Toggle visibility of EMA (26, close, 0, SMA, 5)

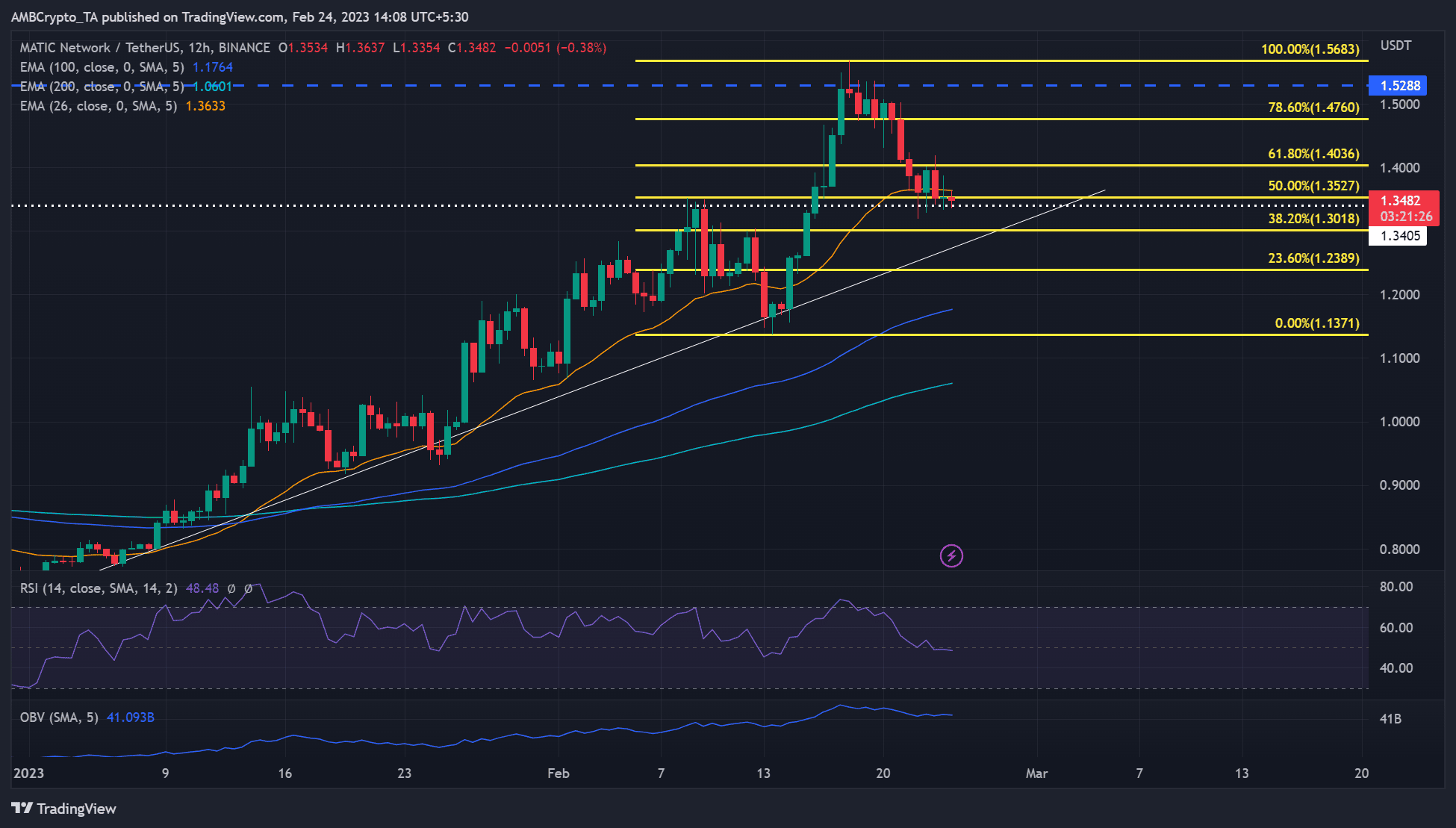click(x=96, y=105)
